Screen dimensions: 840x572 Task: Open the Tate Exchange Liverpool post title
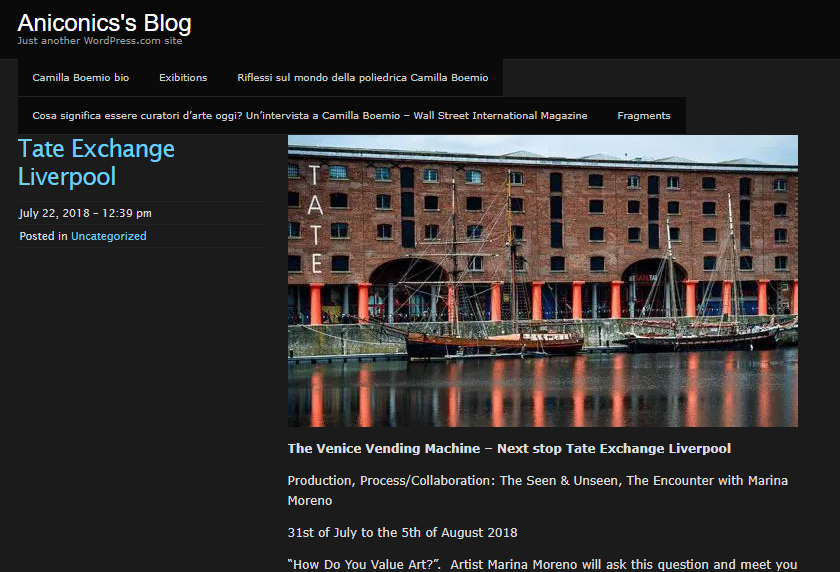click(96, 162)
